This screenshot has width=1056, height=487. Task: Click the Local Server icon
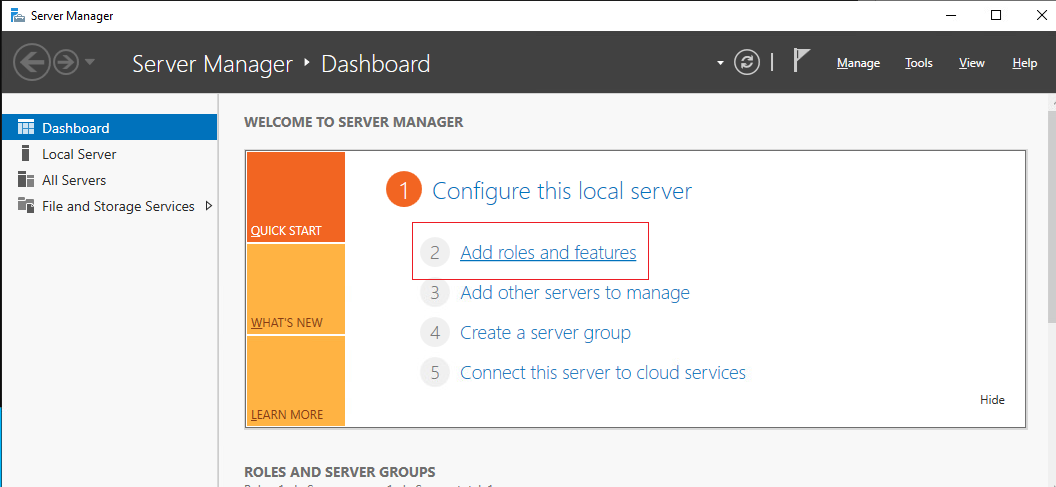26,154
